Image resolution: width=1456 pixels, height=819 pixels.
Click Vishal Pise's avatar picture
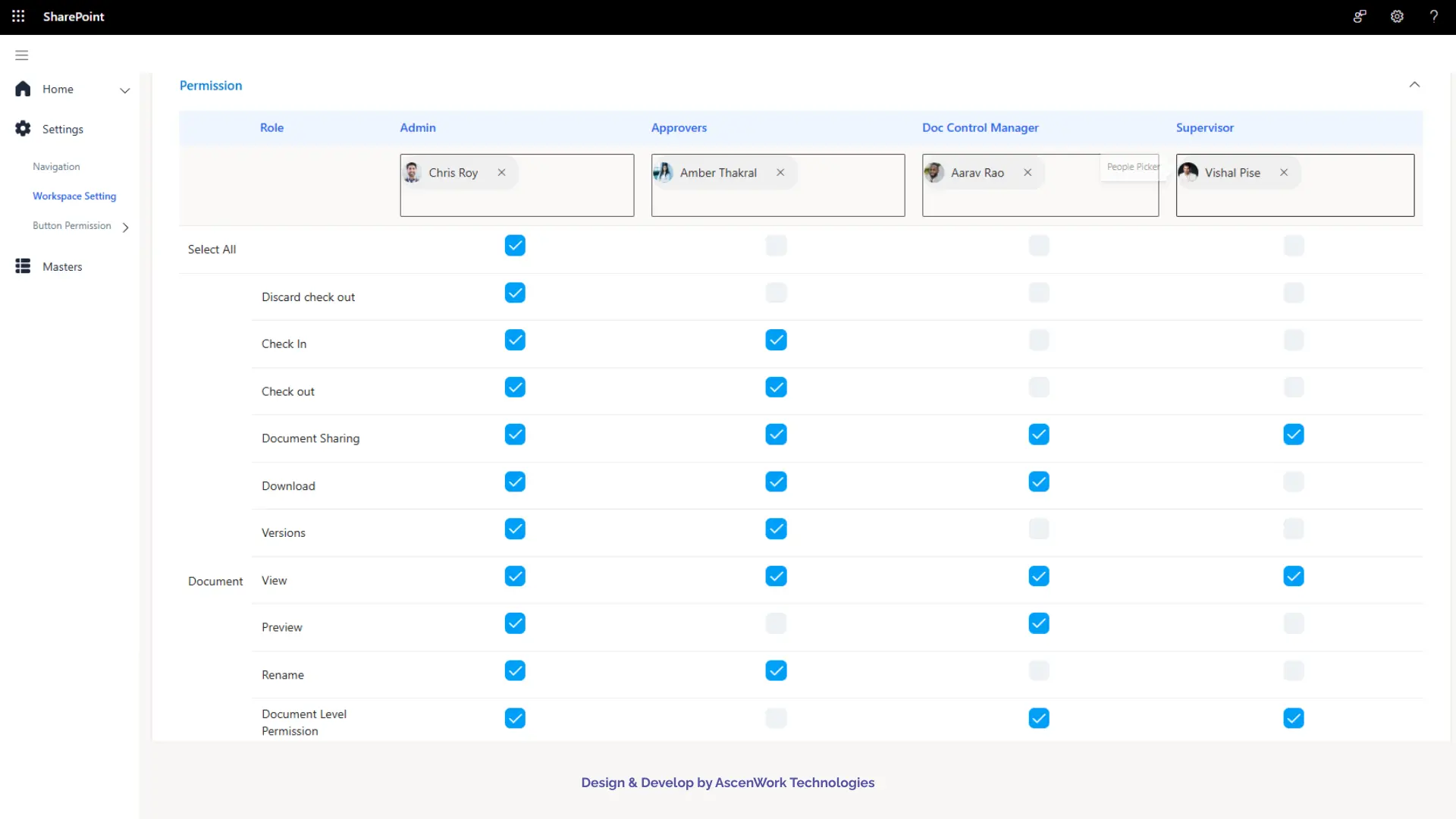[x=1188, y=172]
